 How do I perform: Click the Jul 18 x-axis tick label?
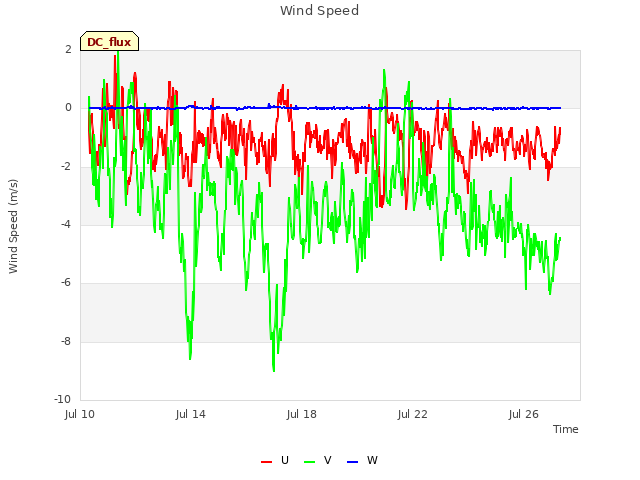coord(302,414)
